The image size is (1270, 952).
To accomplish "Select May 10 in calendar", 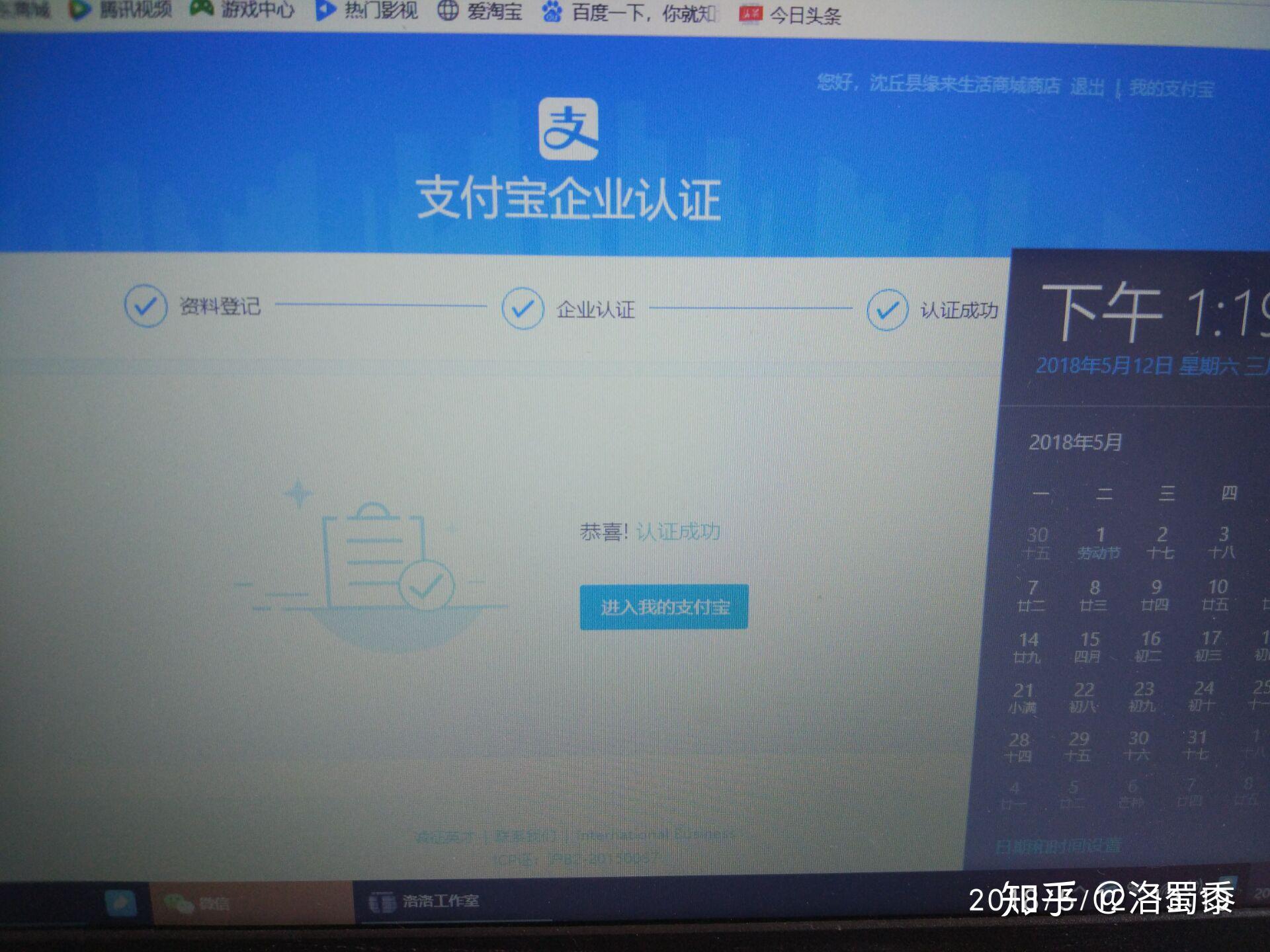I will coord(1216,594).
